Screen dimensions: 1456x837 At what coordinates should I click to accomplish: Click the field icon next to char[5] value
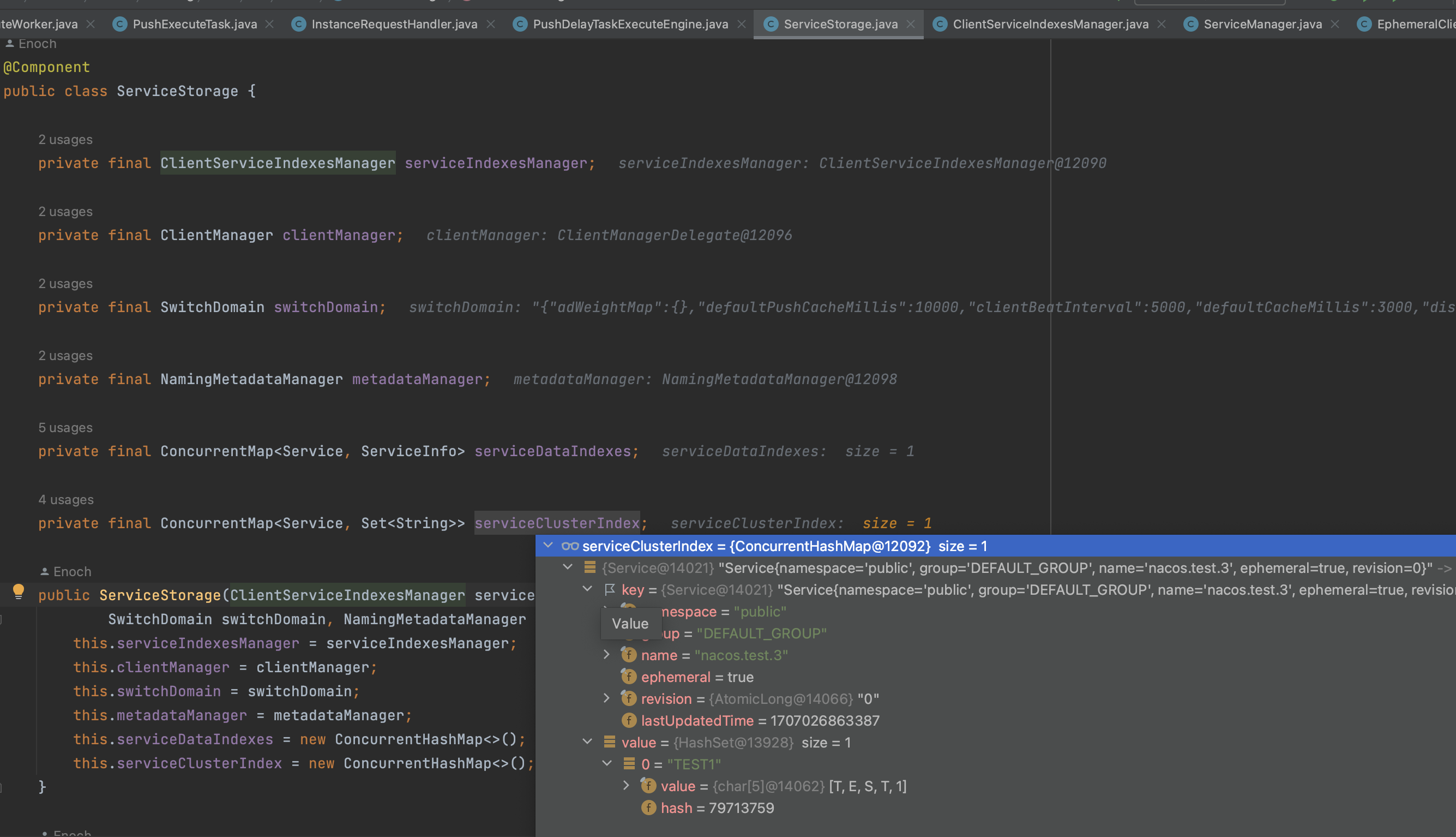(648, 786)
